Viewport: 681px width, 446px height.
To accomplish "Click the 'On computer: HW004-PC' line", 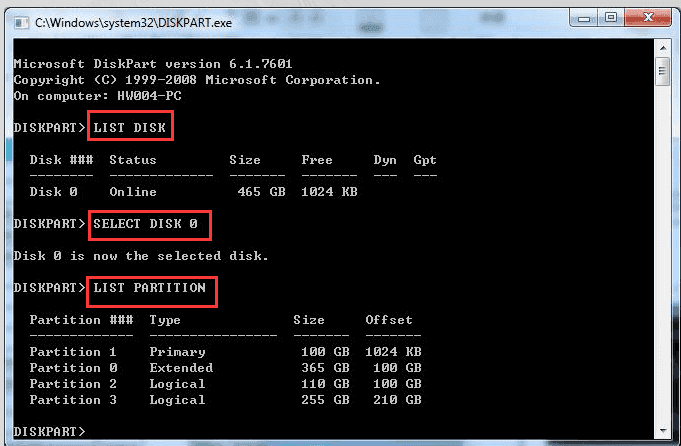I will tap(97, 96).
